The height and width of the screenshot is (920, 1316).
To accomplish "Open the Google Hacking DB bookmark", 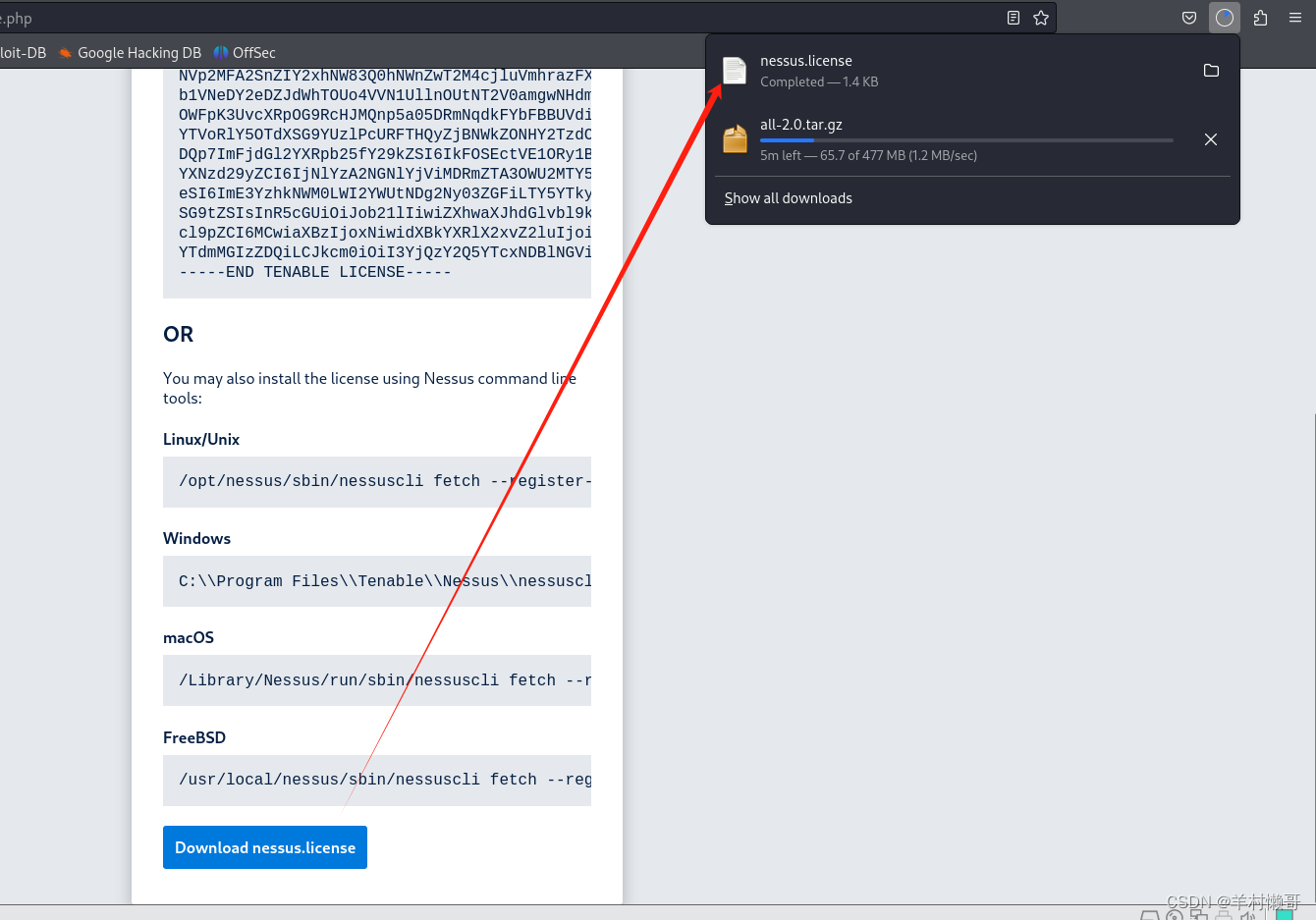I will [x=130, y=53].
